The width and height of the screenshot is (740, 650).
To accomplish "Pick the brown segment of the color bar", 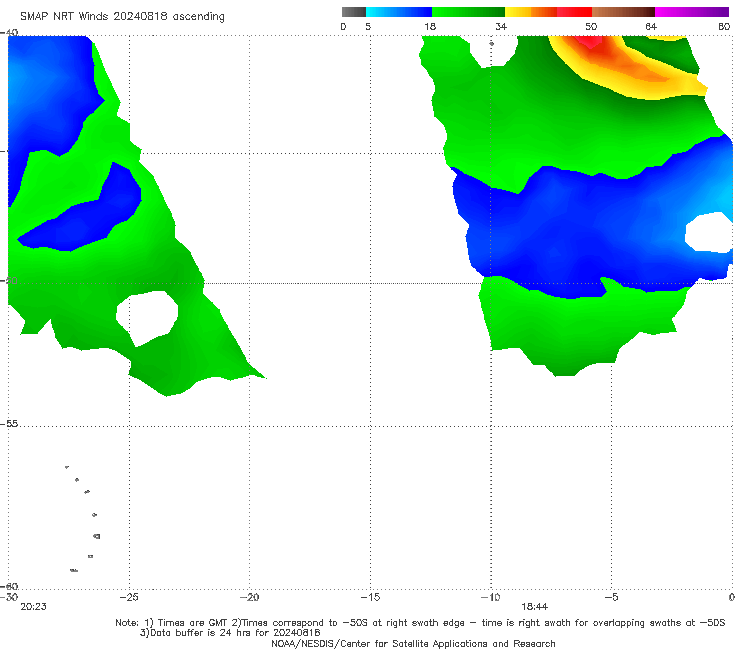I will point(623,12).
